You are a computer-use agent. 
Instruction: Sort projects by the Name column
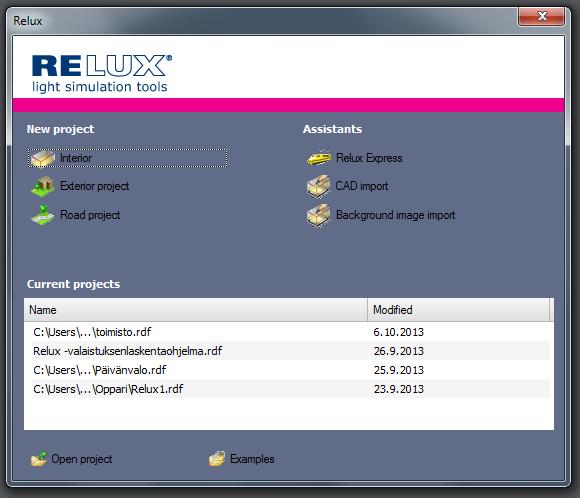[196, 310]
